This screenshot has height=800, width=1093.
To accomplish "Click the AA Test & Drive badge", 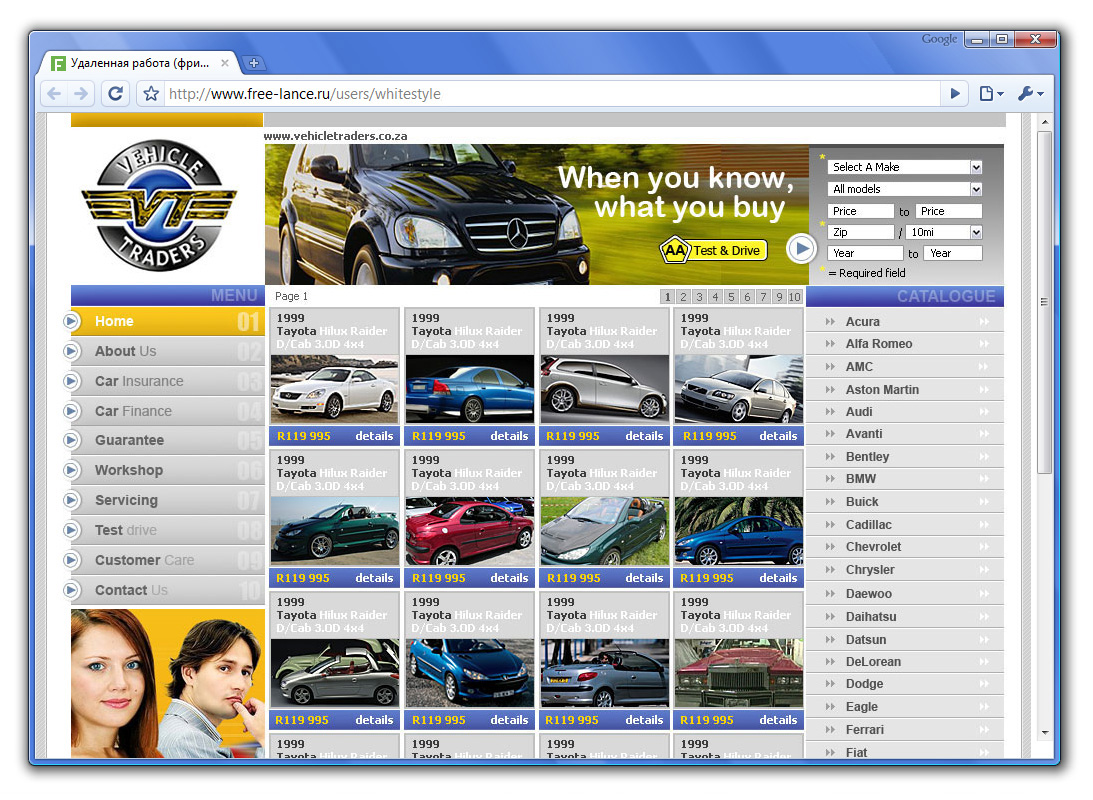I will coord(713,250).
